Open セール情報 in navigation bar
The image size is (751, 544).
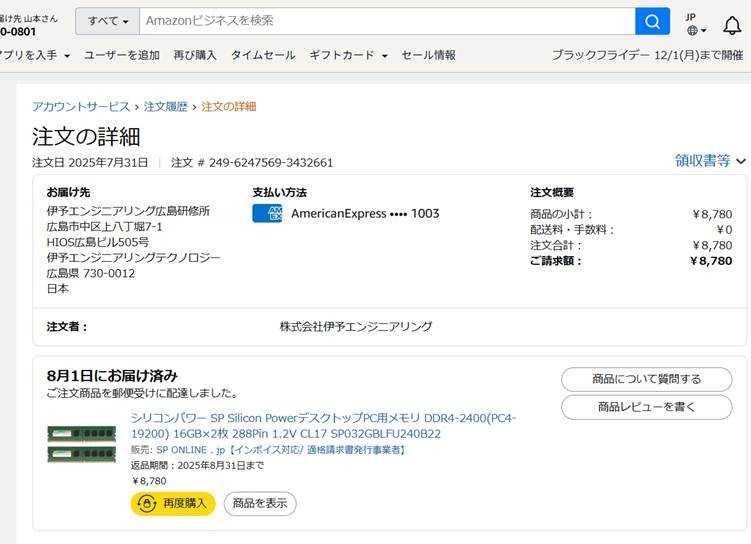(428, 55)
